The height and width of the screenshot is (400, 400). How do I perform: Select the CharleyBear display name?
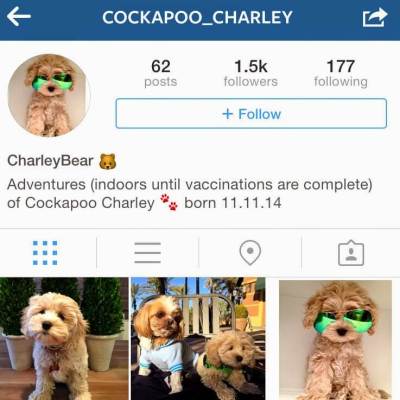(50, 161)
